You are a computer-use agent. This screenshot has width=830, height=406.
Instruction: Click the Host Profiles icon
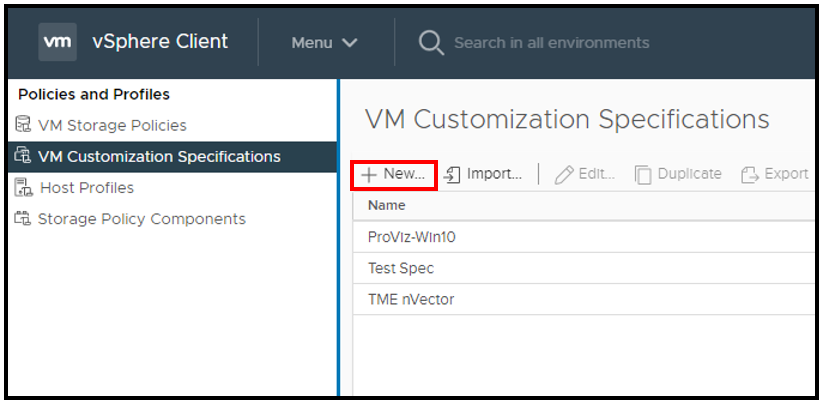(x=24, y=187)
